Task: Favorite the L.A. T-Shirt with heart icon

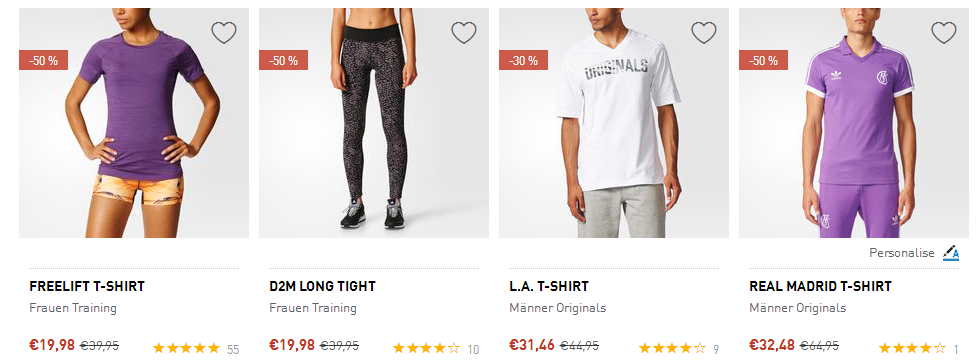Action: tap(704, 32)
